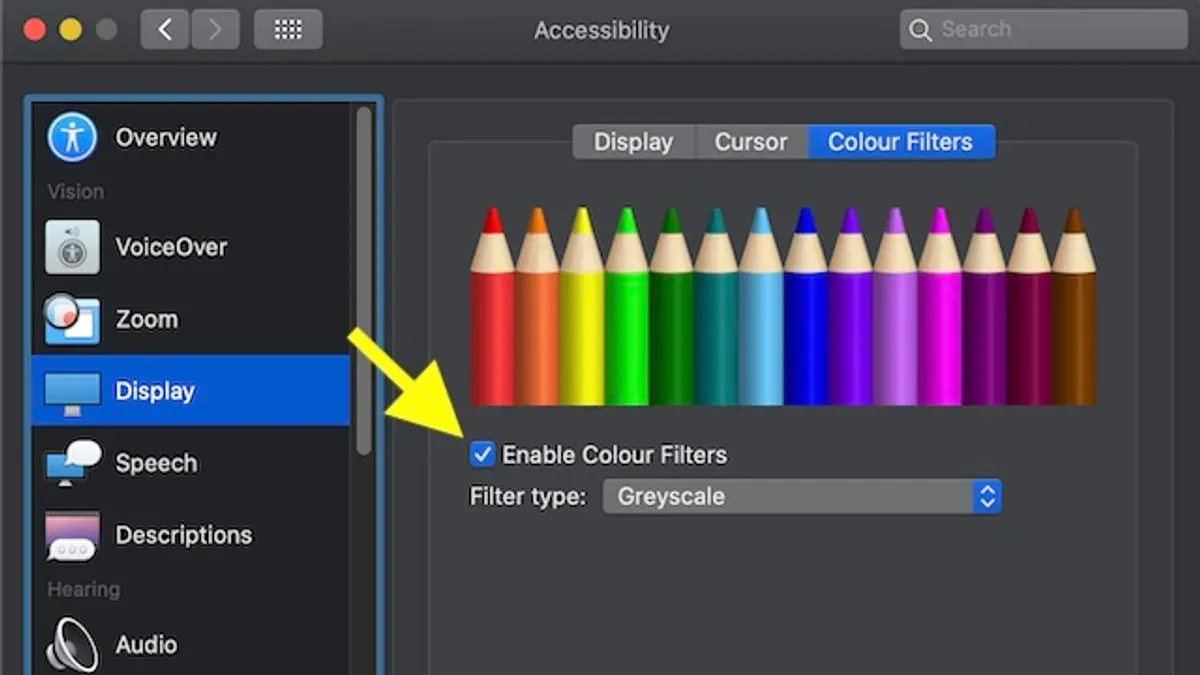This screenshot has width=1200, height=675.
Task: Close the Accessibility window with red button
Action: pos(35,30)
